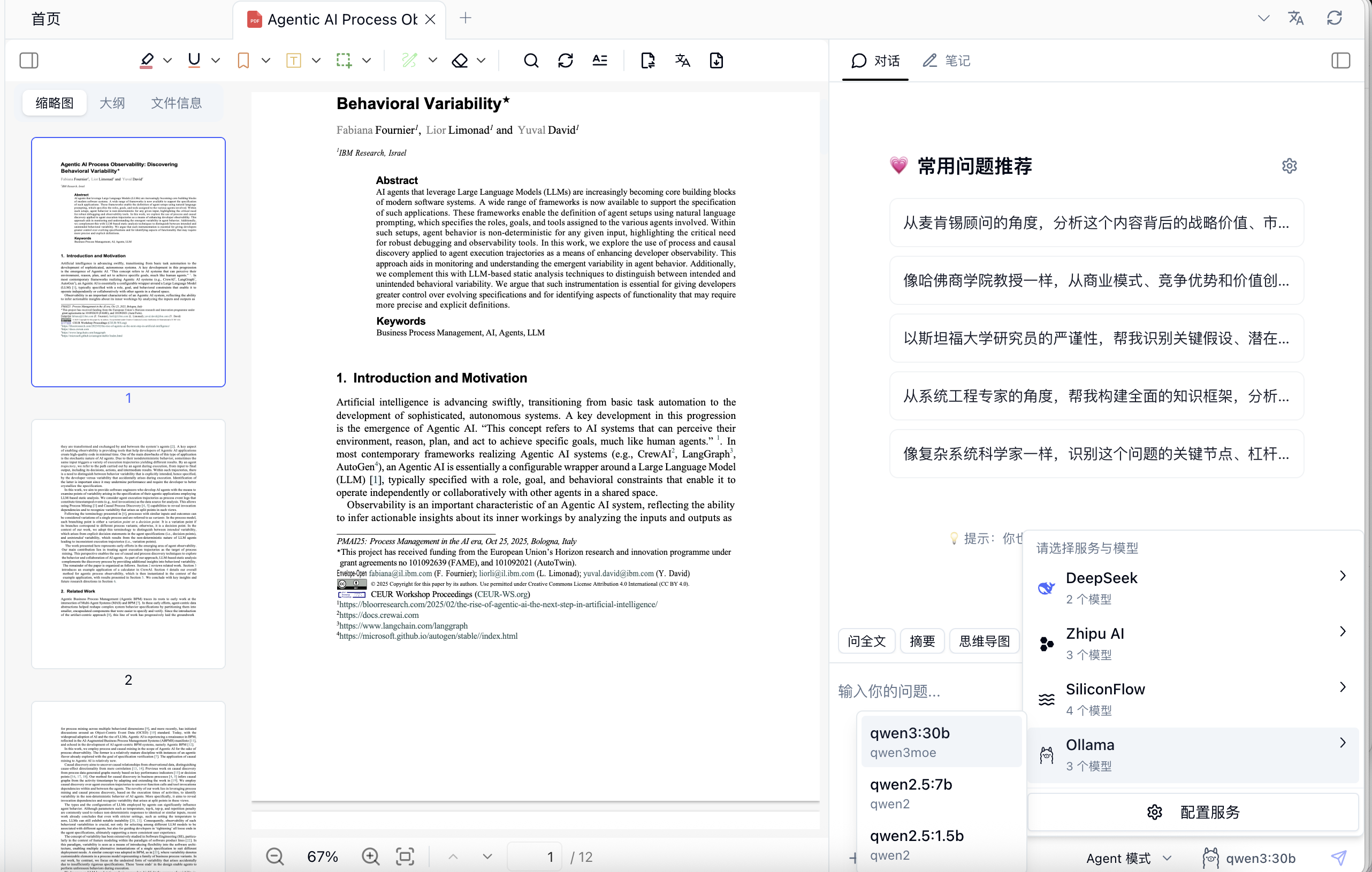
Task: Choose the eraser tool
Action: coord(460,60)
